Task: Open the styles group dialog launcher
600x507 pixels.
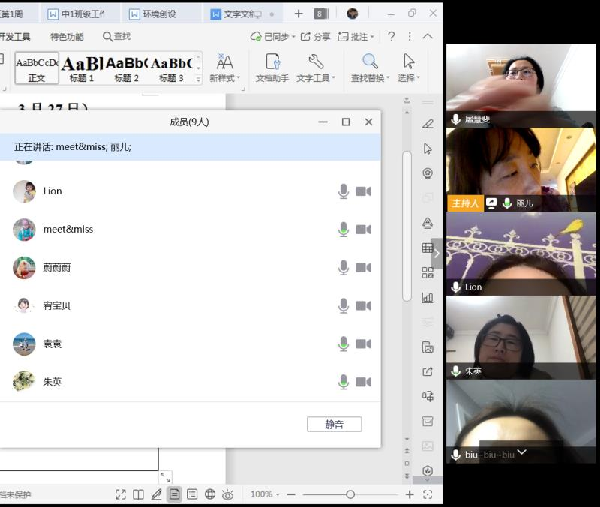Action: pos(243,89)
